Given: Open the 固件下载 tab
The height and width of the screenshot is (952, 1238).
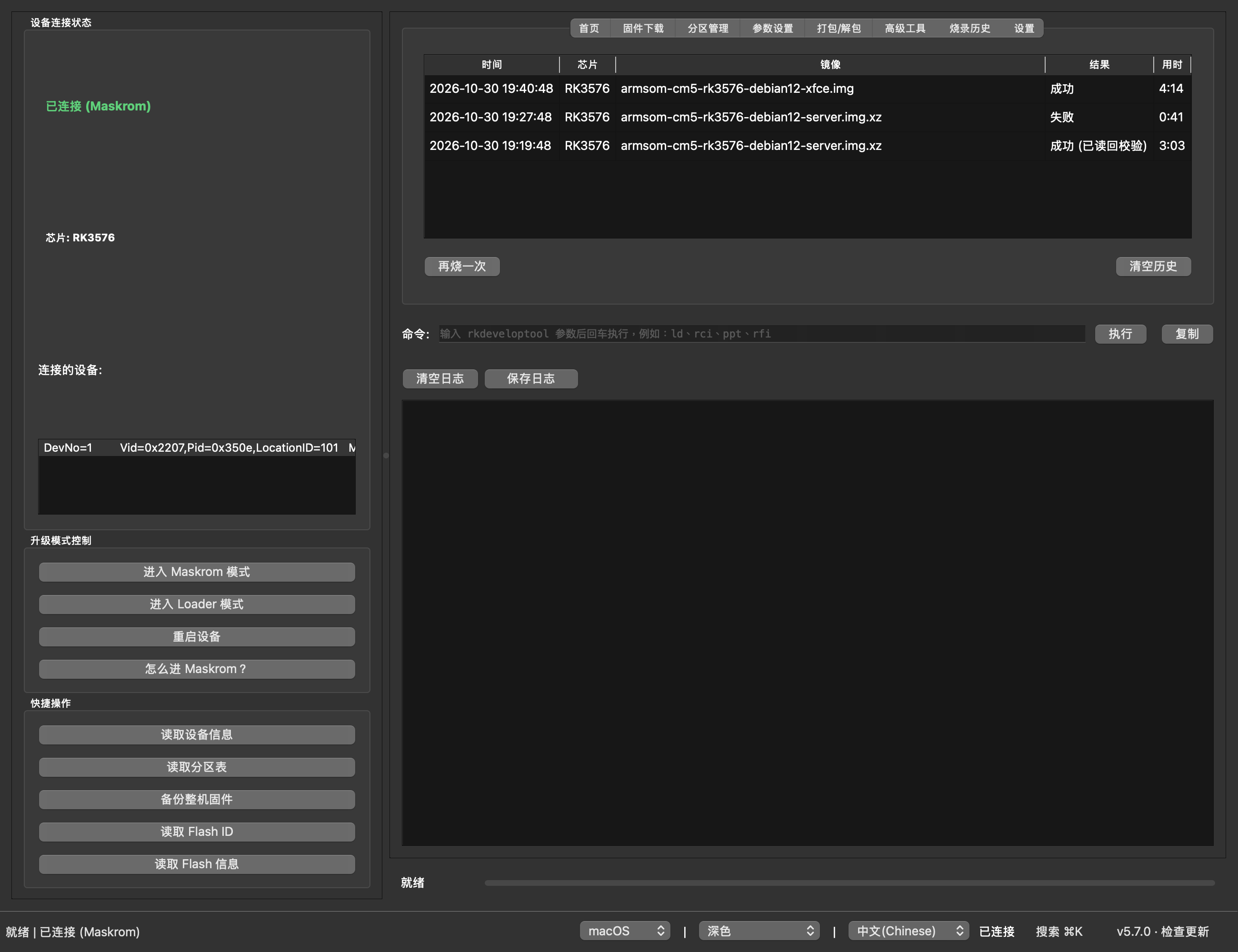Looking at the screenshot, I should click(643, 29).
